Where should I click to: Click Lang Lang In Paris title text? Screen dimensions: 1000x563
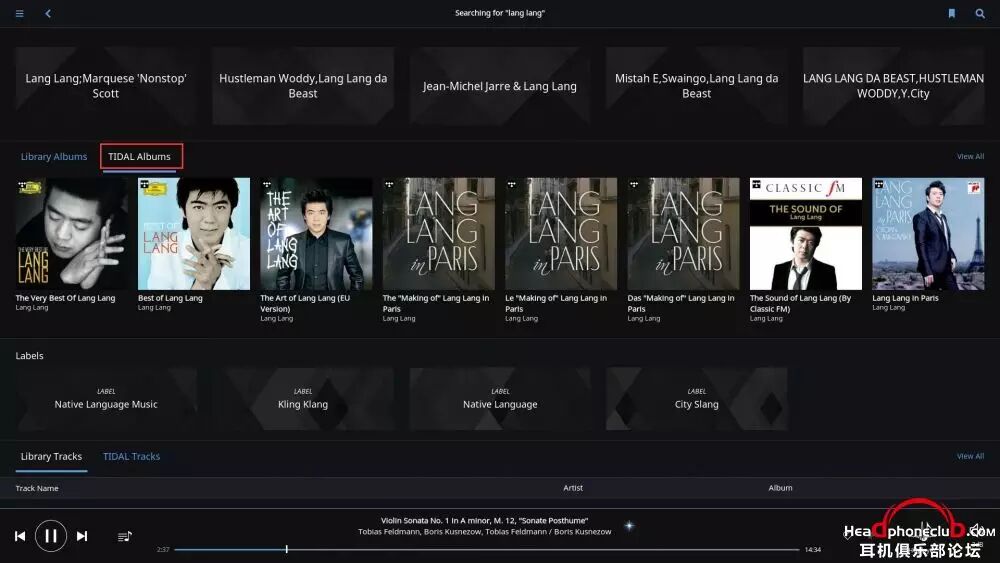(x=906, y=298)
